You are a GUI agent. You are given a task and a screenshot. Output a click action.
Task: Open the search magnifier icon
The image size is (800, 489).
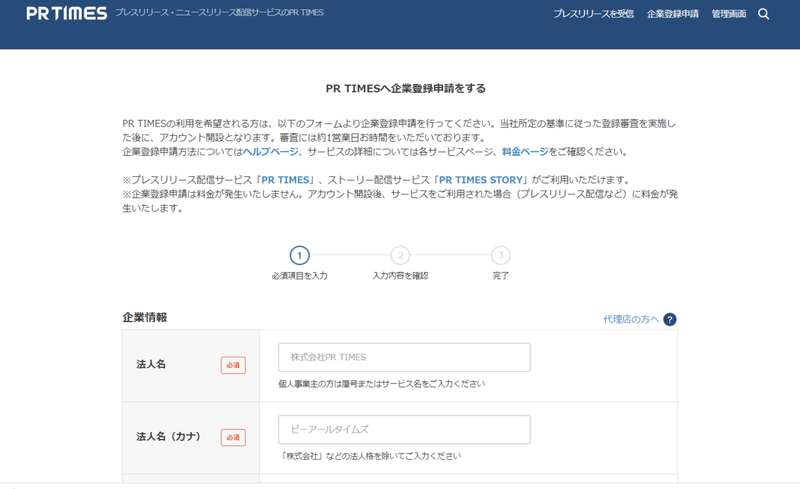coord(763,14)
